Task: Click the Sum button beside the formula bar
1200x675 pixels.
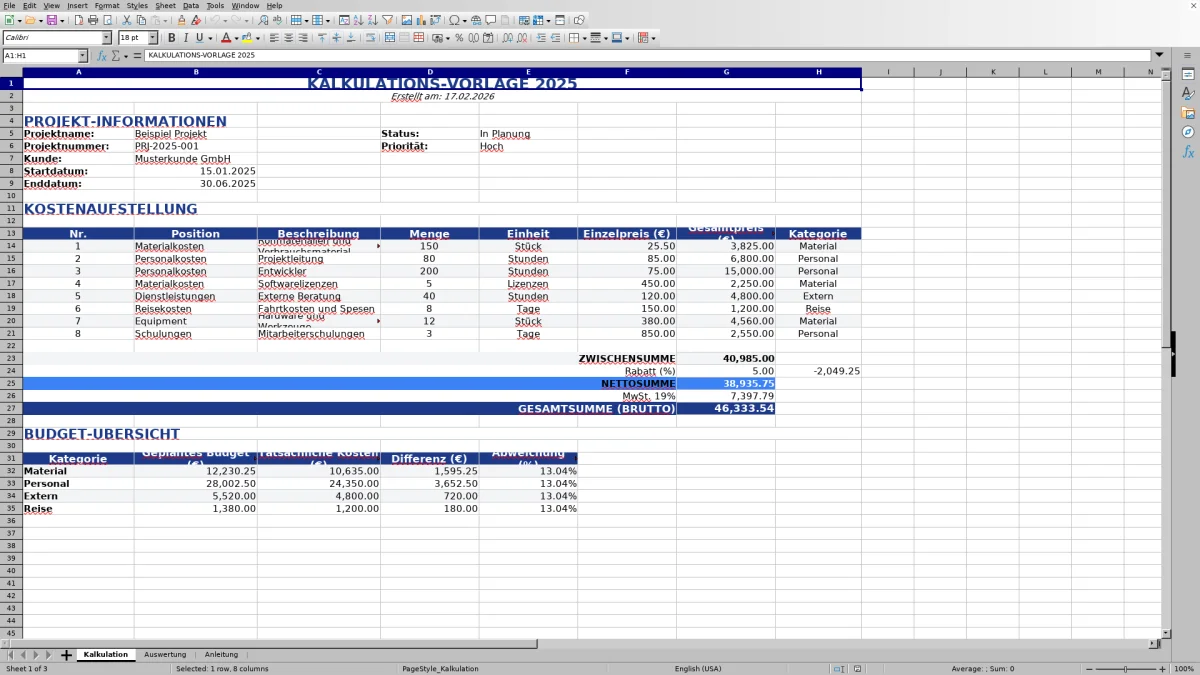Action: click(115, 56)
